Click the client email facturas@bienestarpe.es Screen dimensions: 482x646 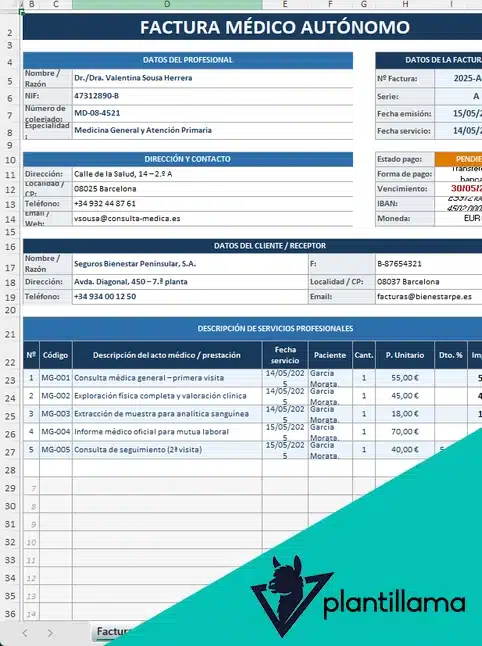point(428,297)
